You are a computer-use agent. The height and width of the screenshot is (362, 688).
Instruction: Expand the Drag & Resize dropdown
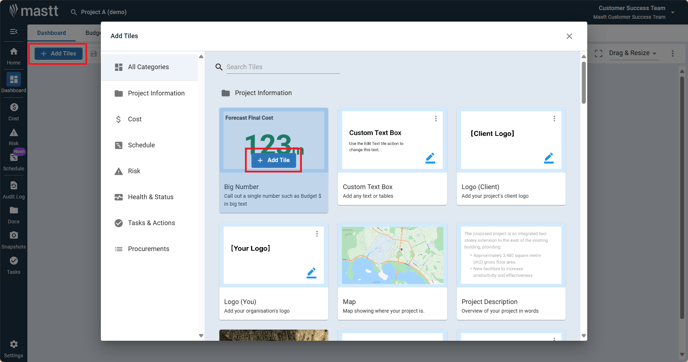point(633,53)
